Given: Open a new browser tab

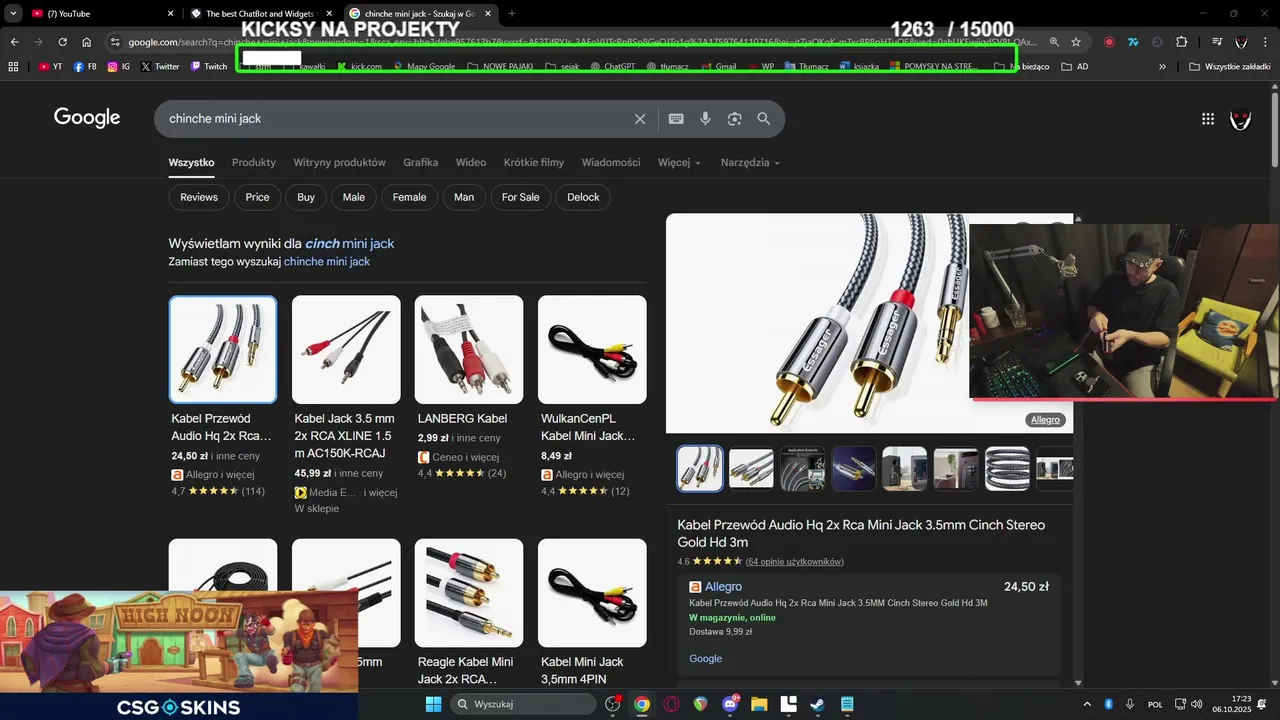Looking at the screenshot, I should click(x=511, y=13).
